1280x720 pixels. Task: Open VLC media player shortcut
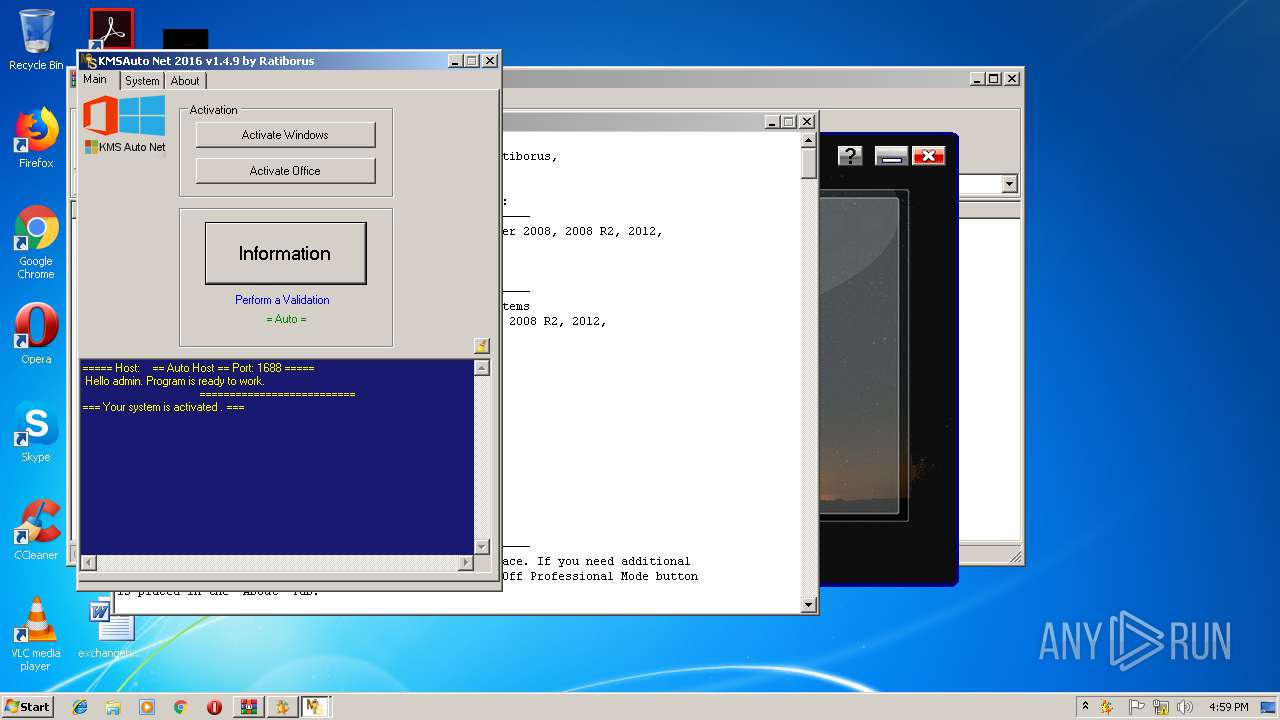pos(36,634)
